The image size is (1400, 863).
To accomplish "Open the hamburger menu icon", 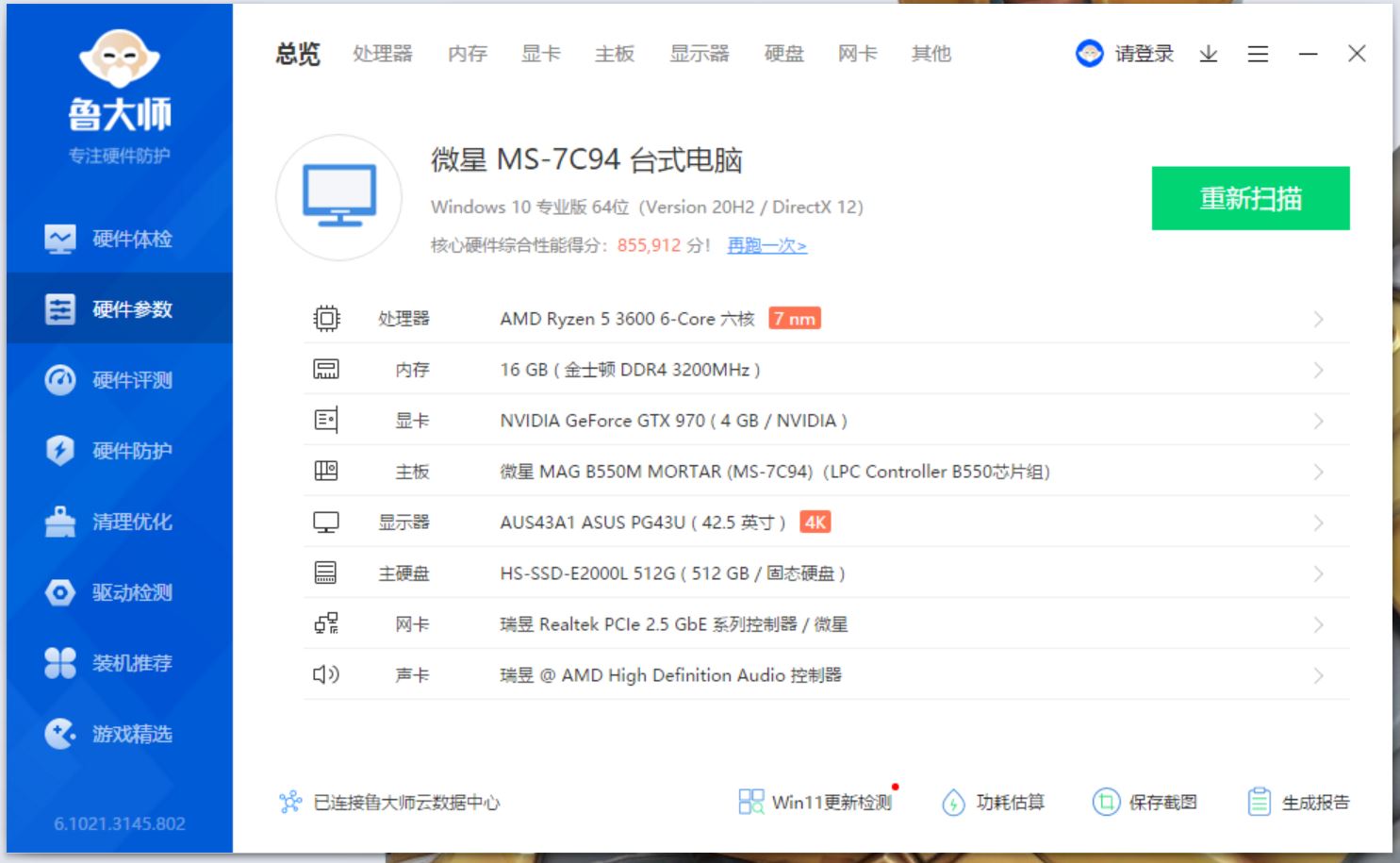I will (x=1258, y=55).
